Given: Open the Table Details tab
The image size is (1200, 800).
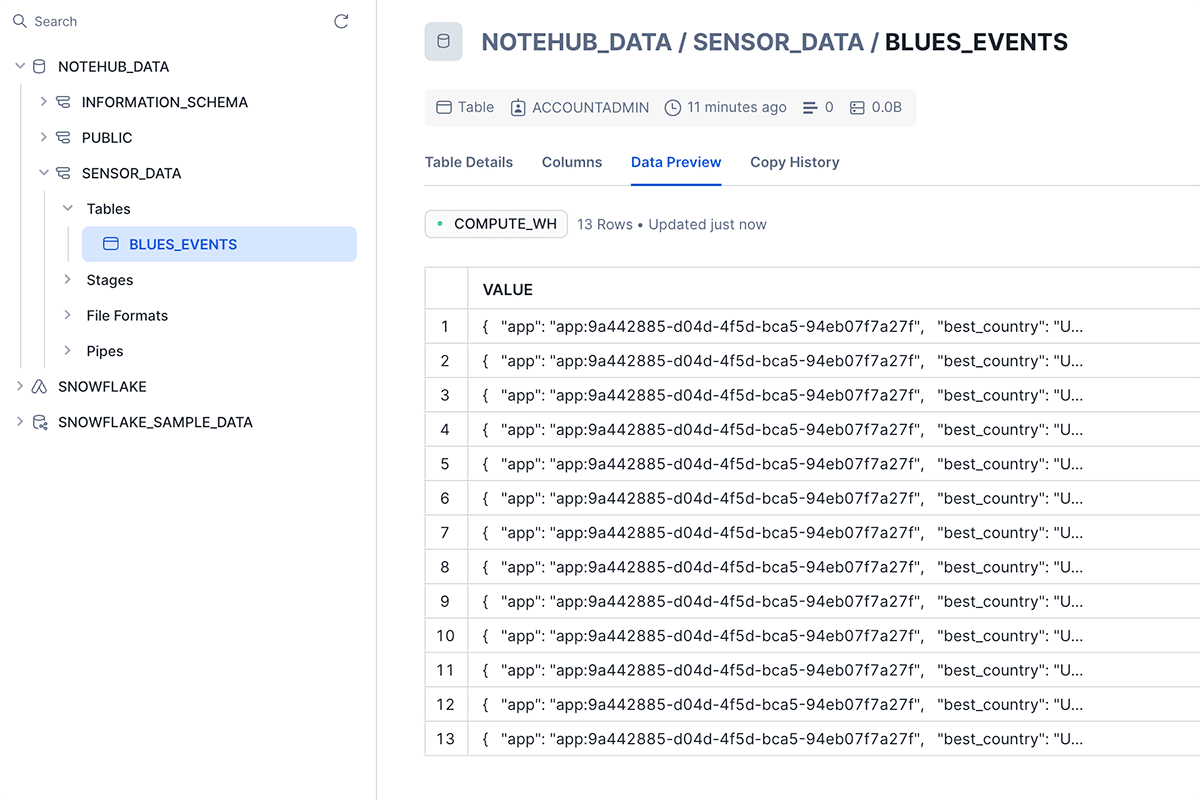Looking at the screenshot, I should coord(469,162).
